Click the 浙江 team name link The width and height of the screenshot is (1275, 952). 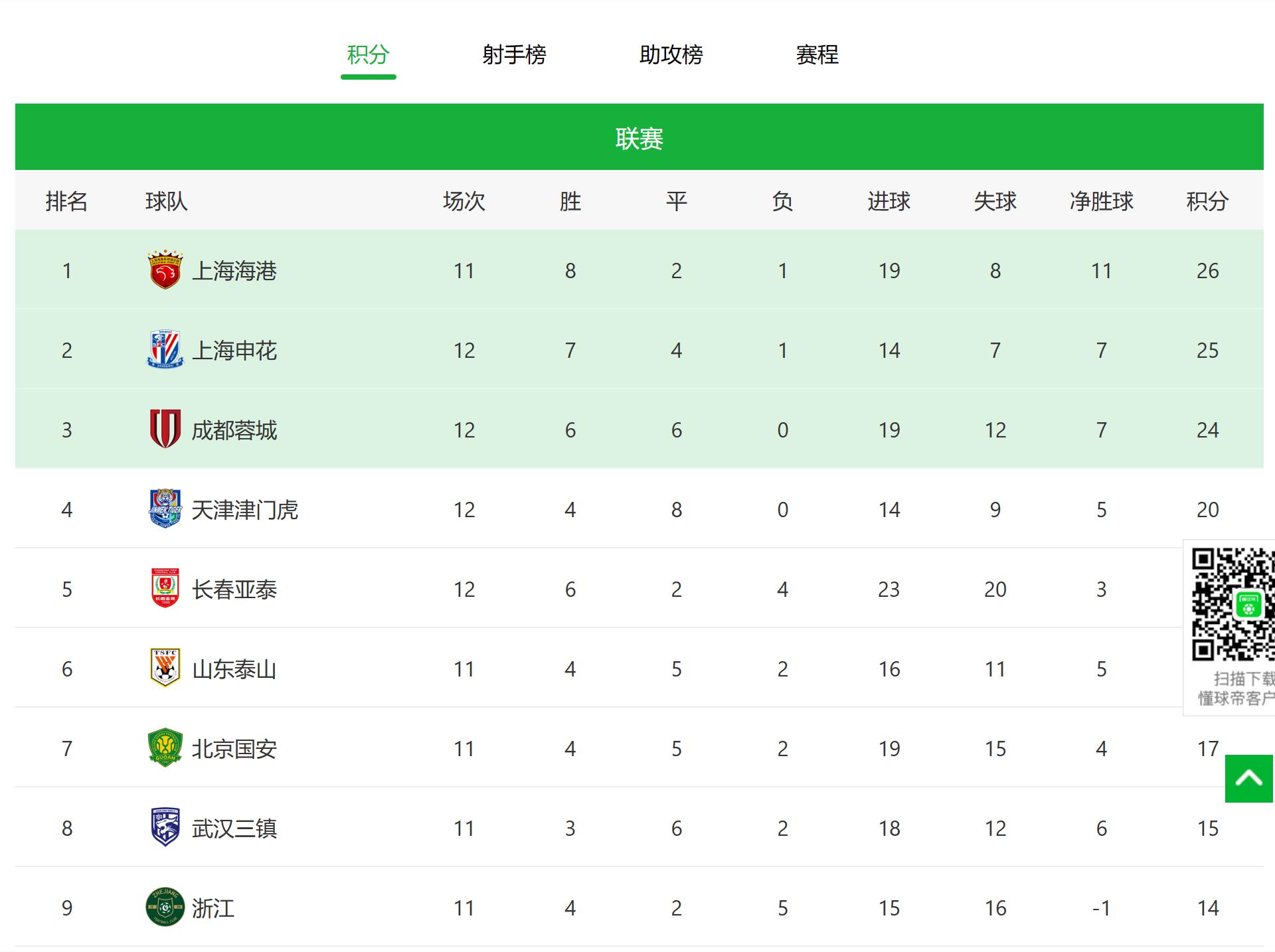click(212, 908)
